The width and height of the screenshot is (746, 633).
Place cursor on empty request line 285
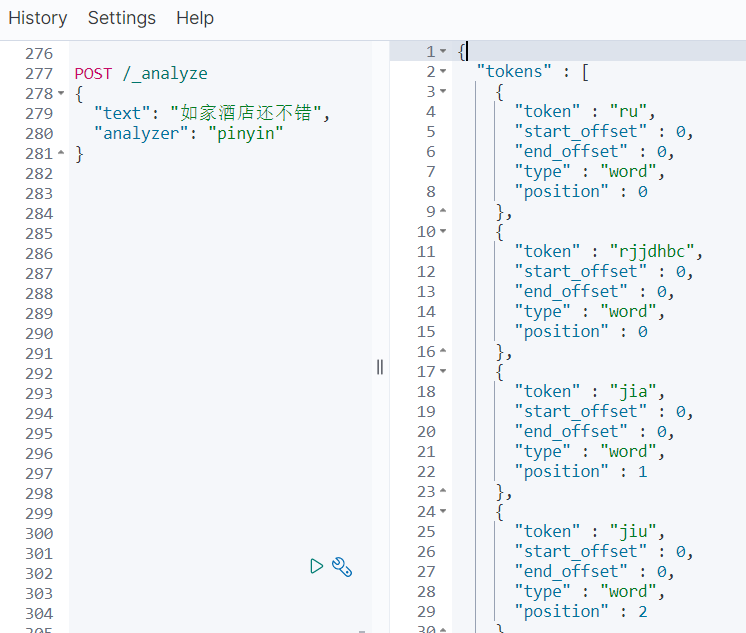219,233
